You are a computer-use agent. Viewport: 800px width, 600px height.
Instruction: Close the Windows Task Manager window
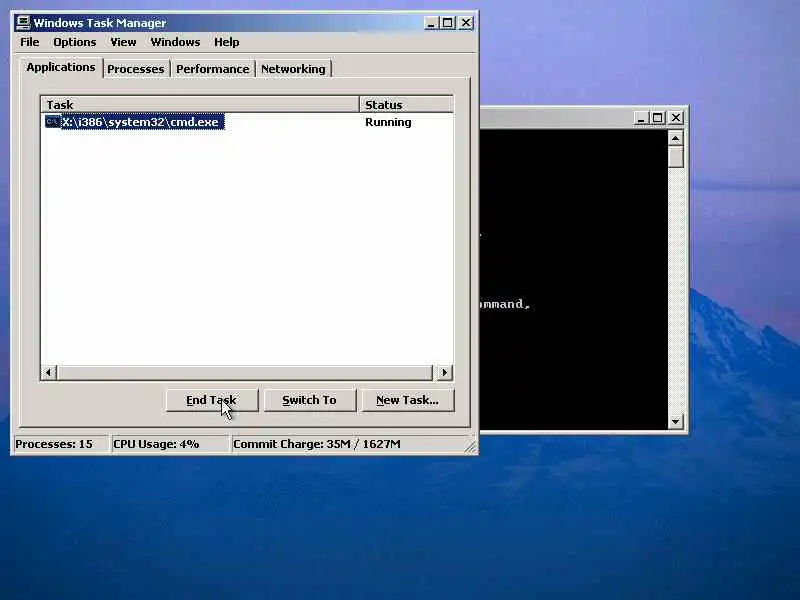click(x=466, y=23)
